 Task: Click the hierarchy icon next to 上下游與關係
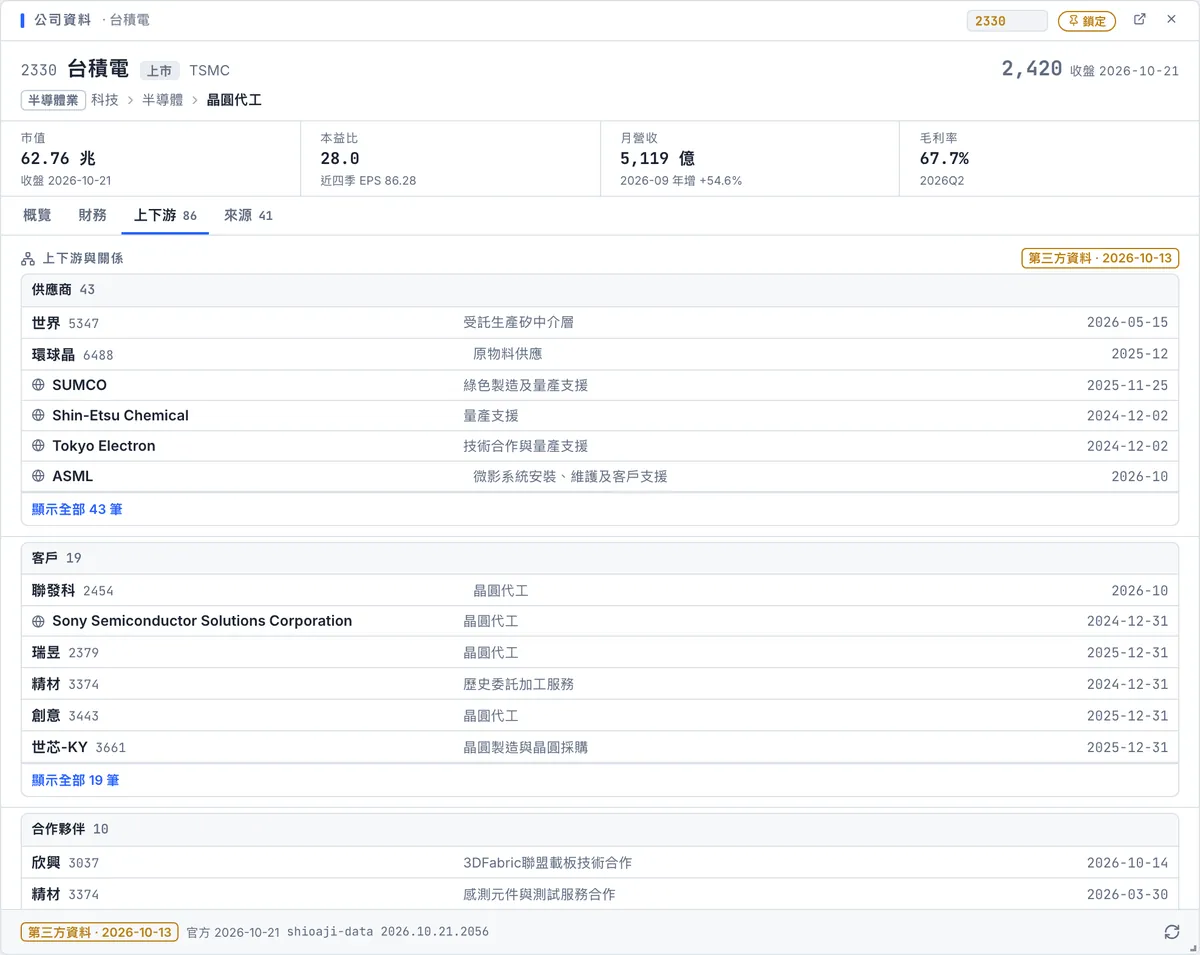click(28, 258)
